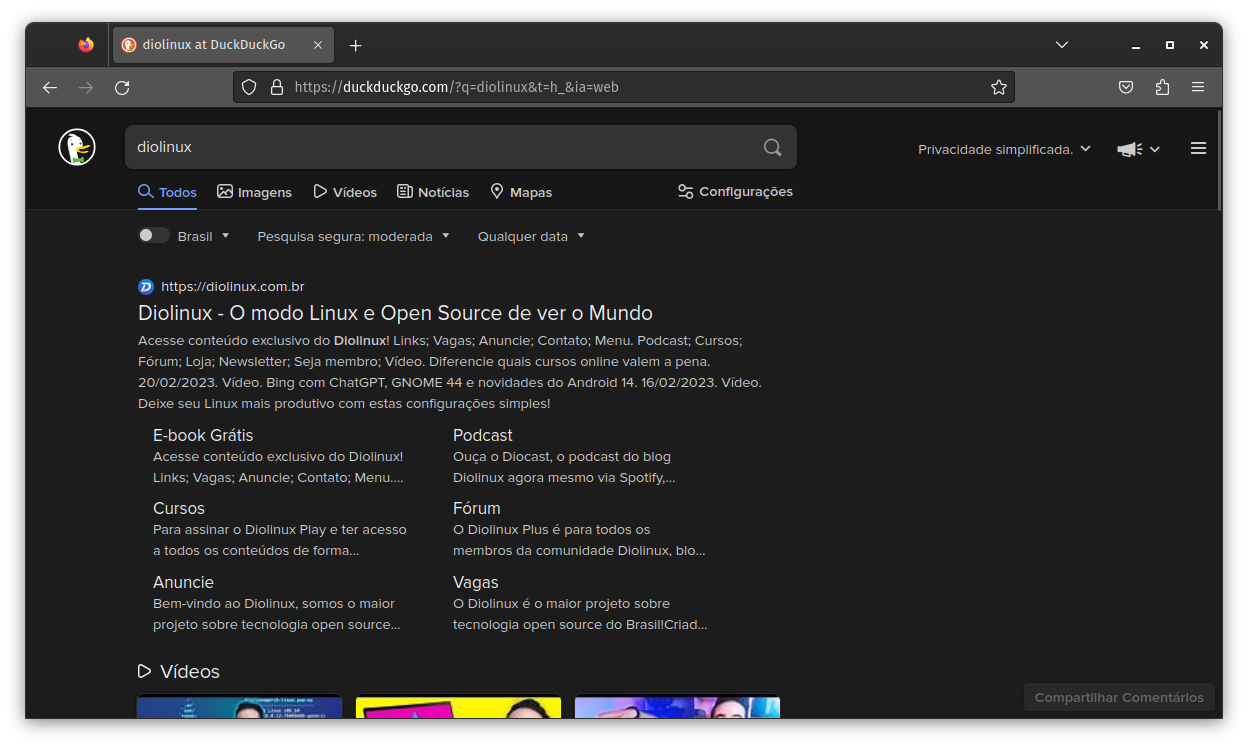Open the DuckDuckGo hamburger menu
1248x747 pixels.
tap(1198, 147)
